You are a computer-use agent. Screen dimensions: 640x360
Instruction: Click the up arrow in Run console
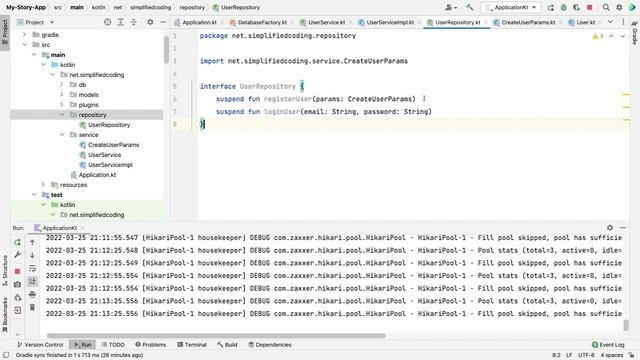(x=32, y=242)
